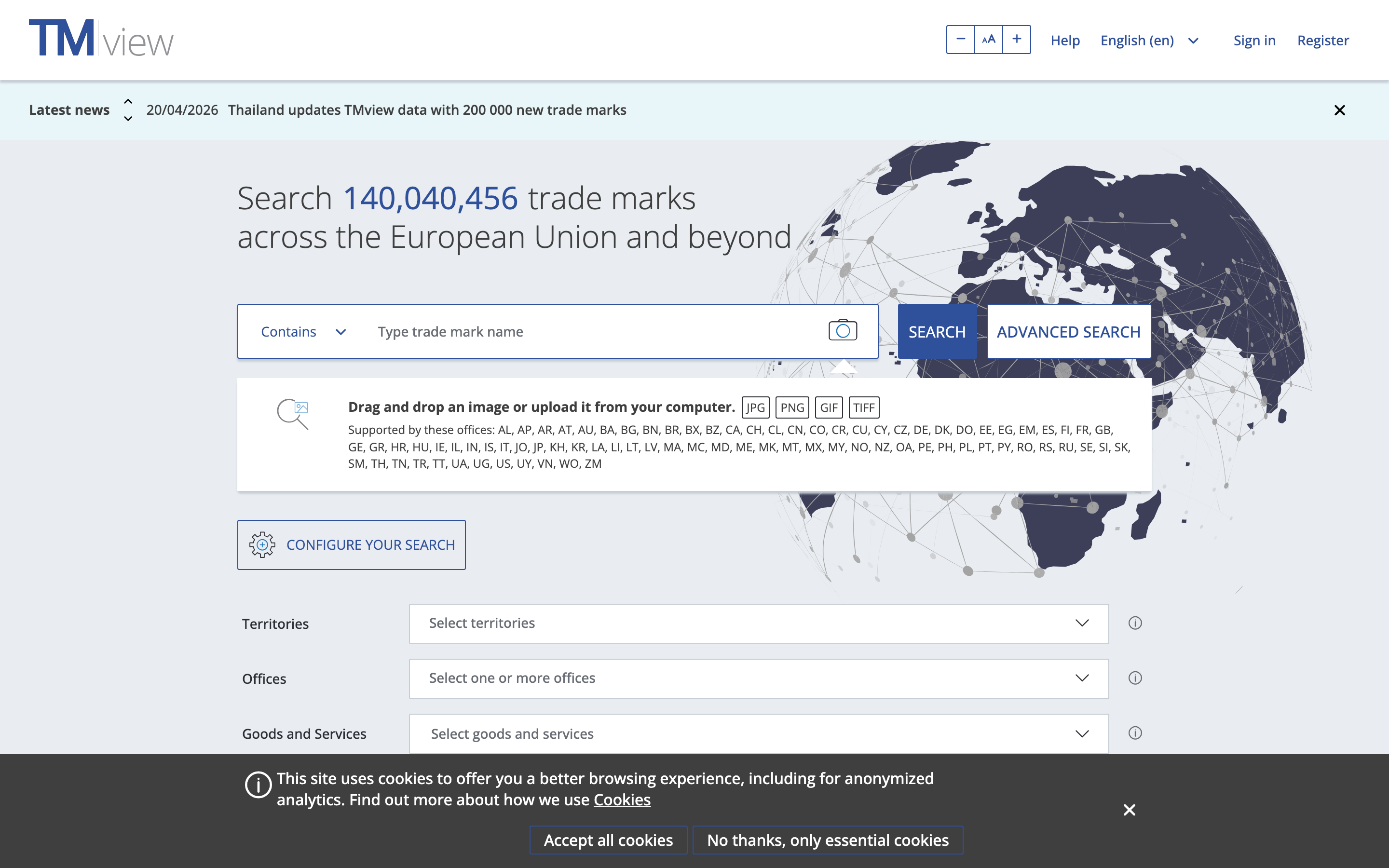The width and height of the screenshot is (1389, 868).
Task: Show info for Territories field
Action: click(x=1135, y=623)
